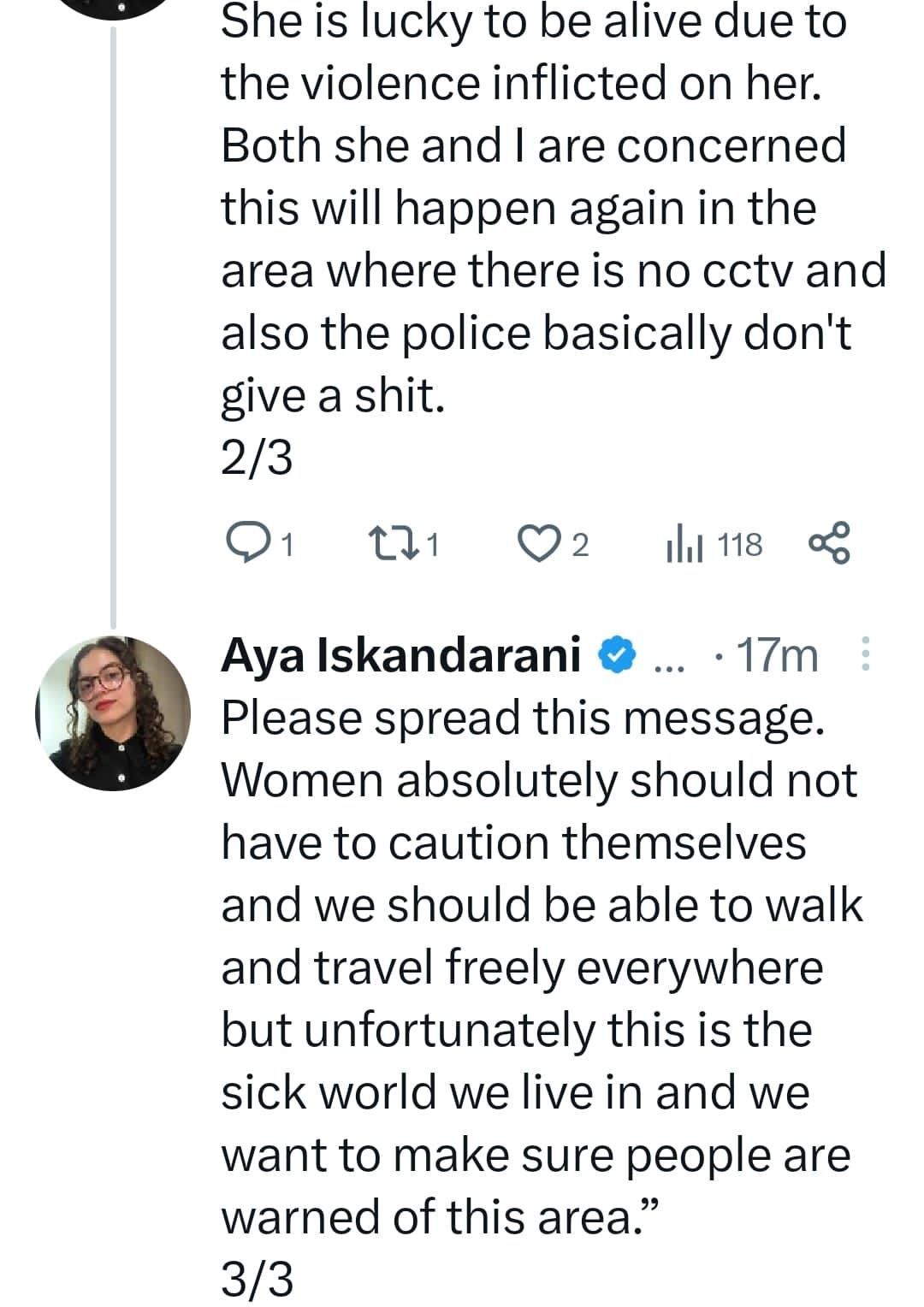Like the tweet with the heart icon
Screen dimensions: 924x1307
539,544
